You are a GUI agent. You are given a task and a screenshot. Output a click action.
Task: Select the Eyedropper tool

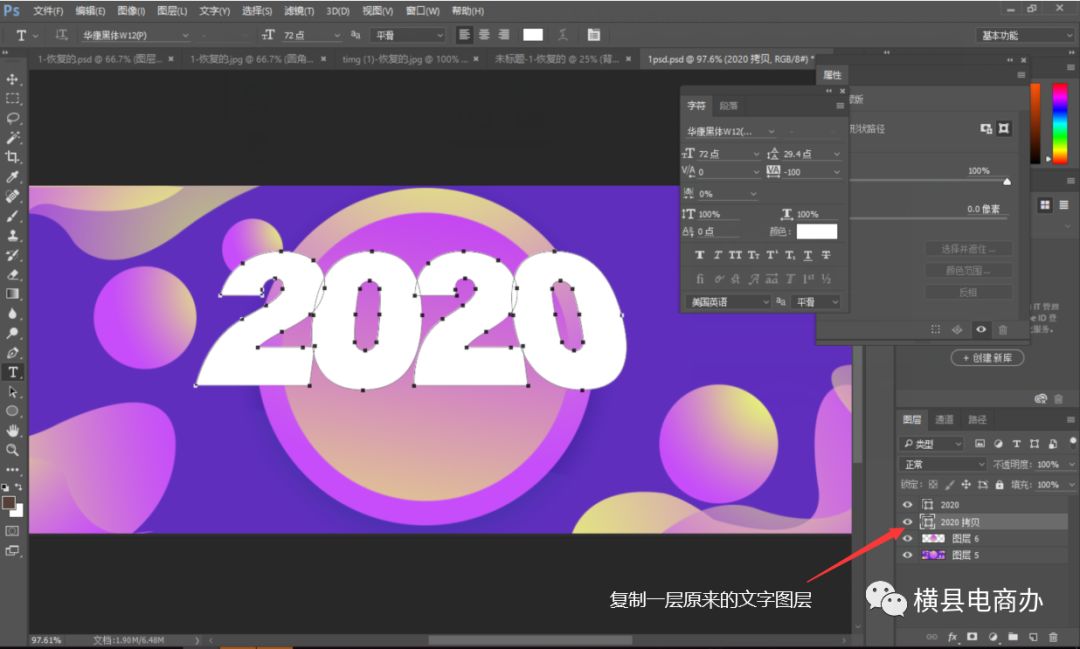pyautogui.click(x=12, y=177)
